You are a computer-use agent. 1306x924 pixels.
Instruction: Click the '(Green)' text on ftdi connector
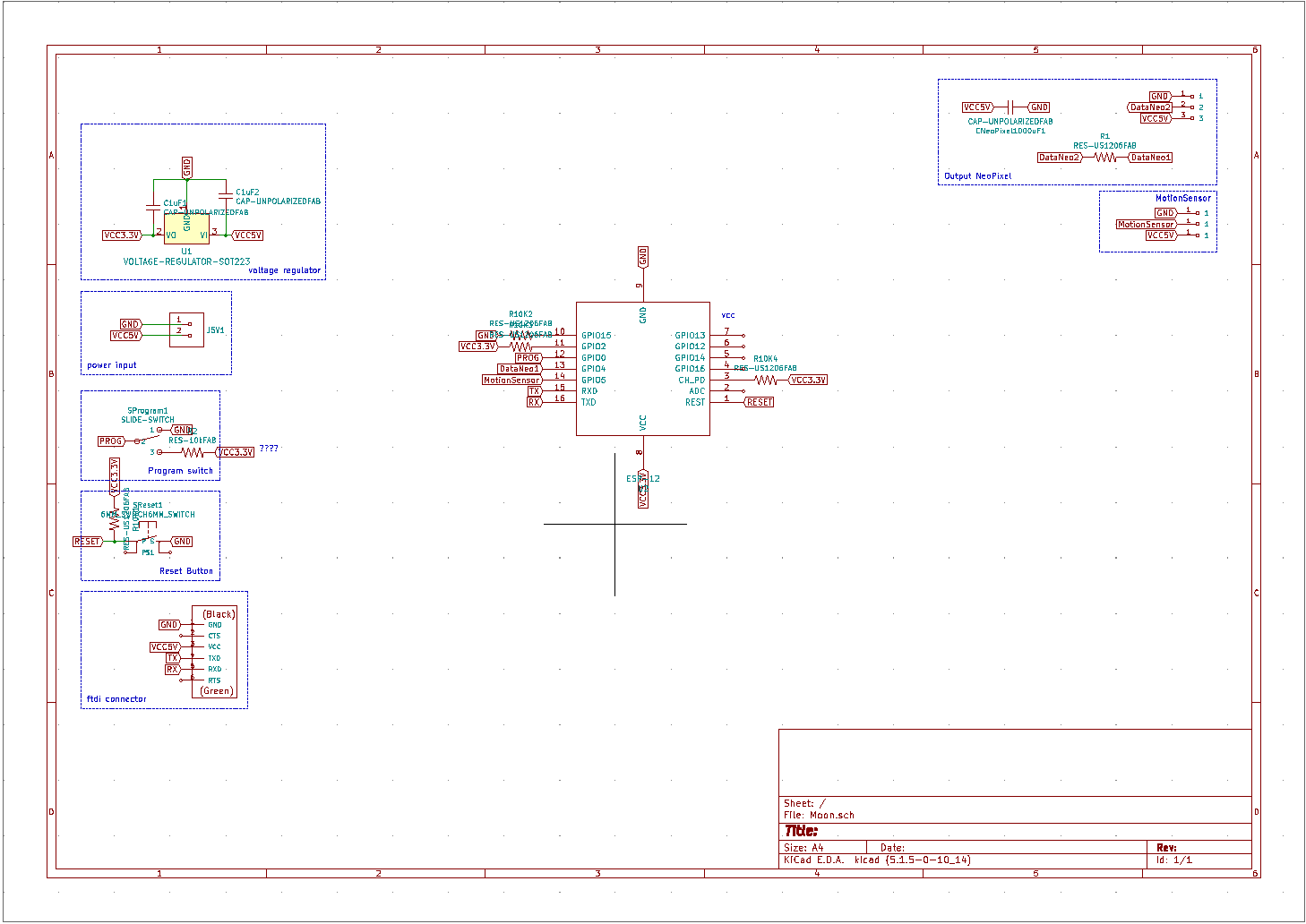tap(217, 691)
